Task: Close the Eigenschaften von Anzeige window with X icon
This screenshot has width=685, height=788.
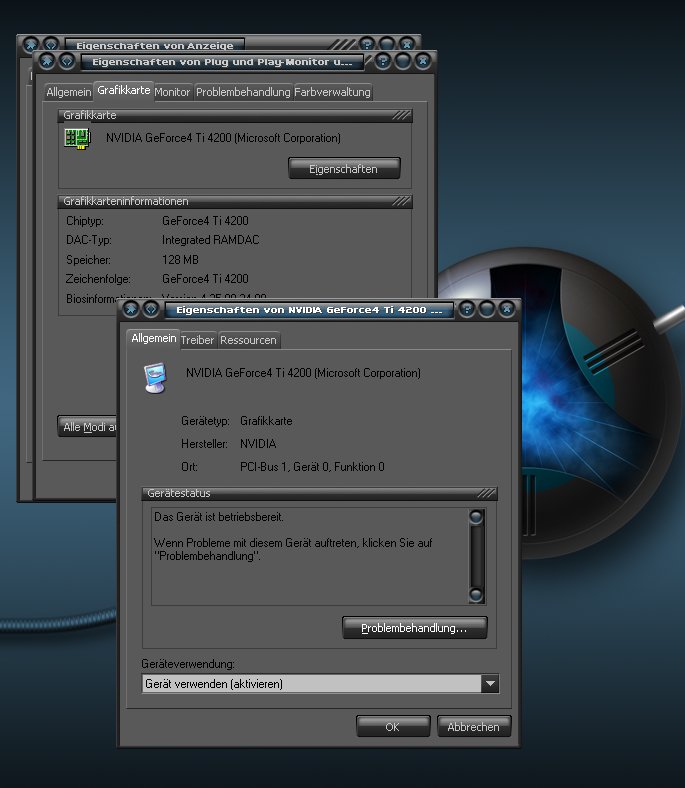Action: click(x=407, y=44)
